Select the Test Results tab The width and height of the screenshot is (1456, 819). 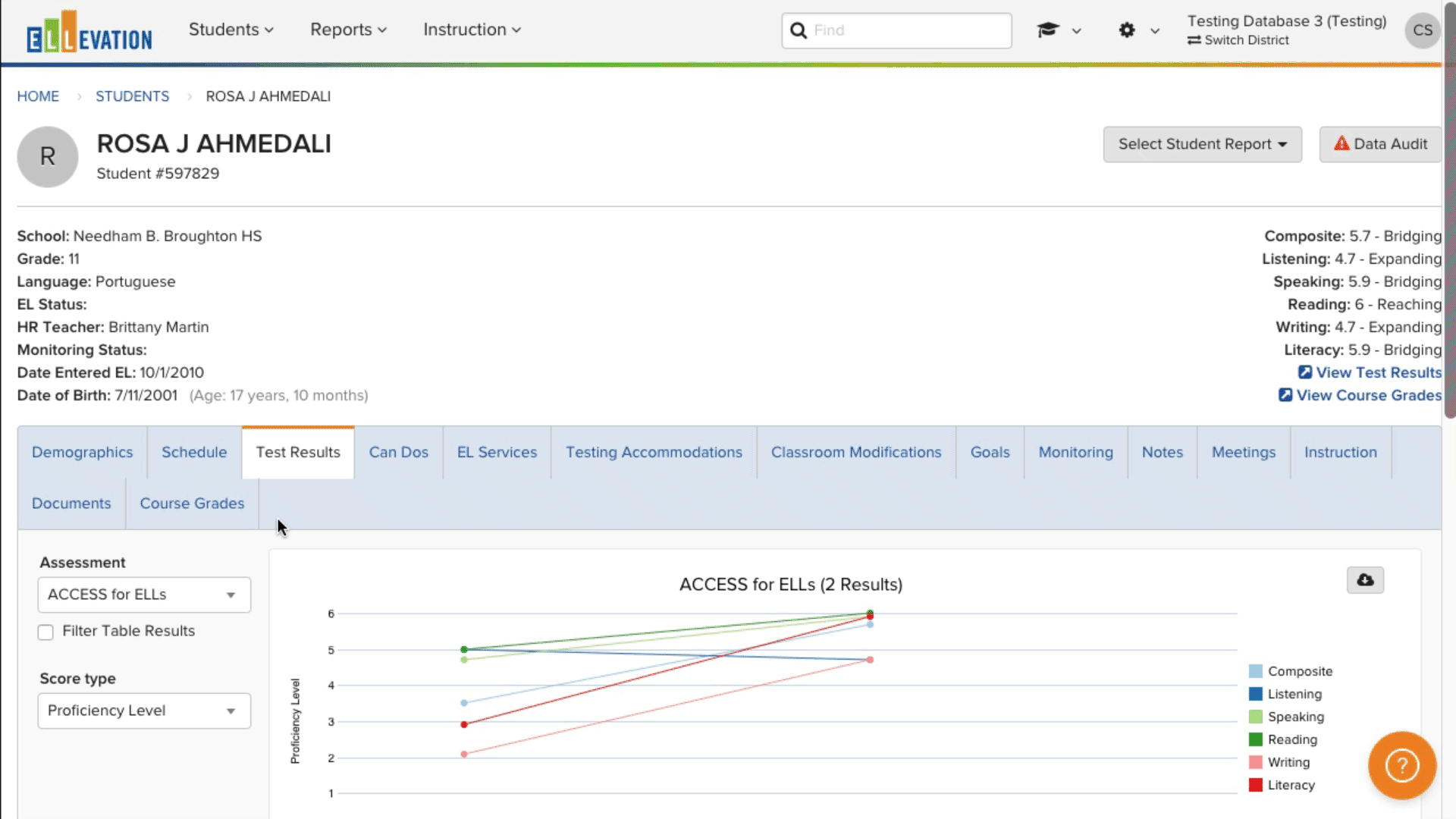coord(298,452)
